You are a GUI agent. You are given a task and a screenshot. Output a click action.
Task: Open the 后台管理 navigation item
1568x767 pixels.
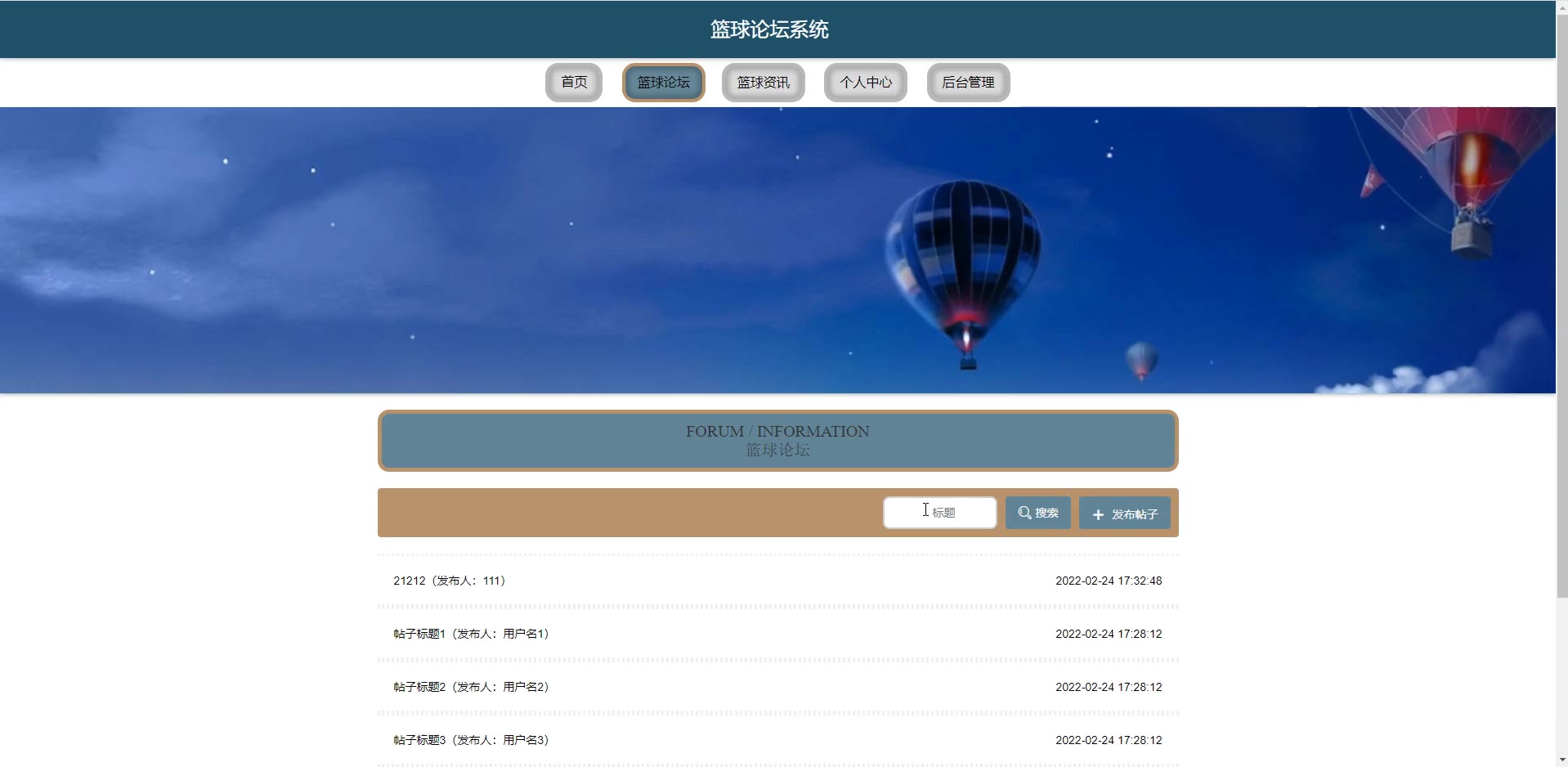968,83
